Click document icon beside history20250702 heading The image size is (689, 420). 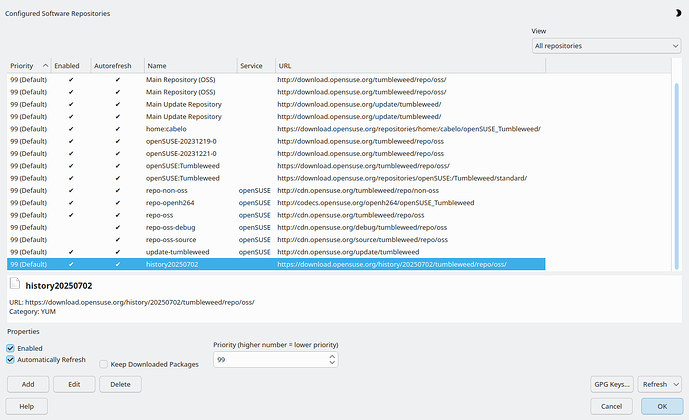pyautogui.click(x=15, y=283)
